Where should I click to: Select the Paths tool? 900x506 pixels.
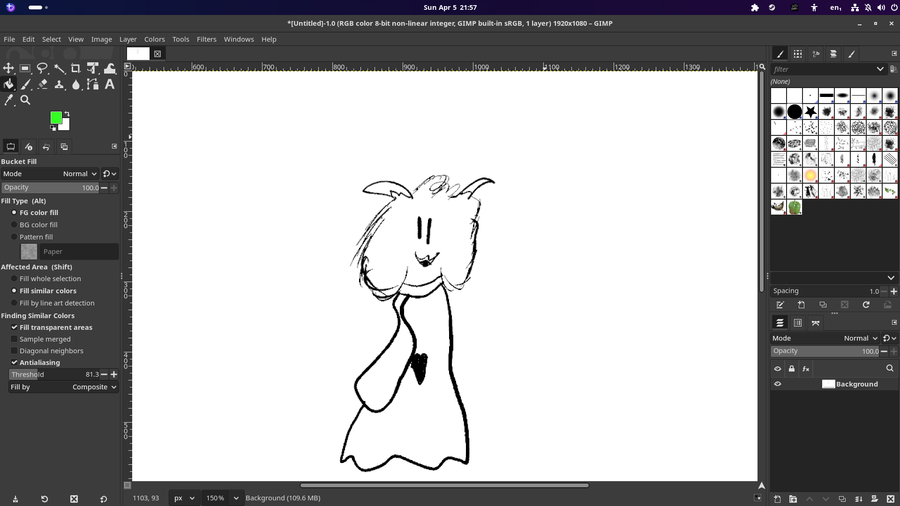pos(92,84)
